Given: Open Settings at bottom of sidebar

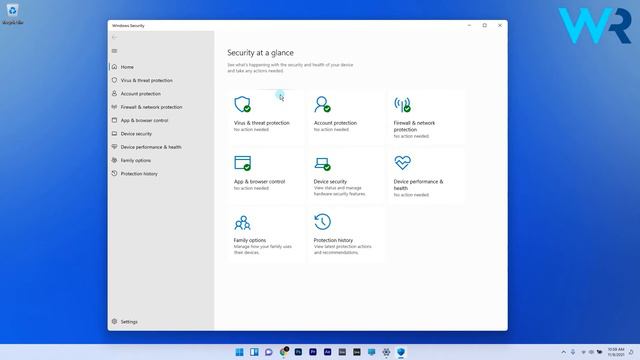Looking at the screenshot, I should point(129,322).
